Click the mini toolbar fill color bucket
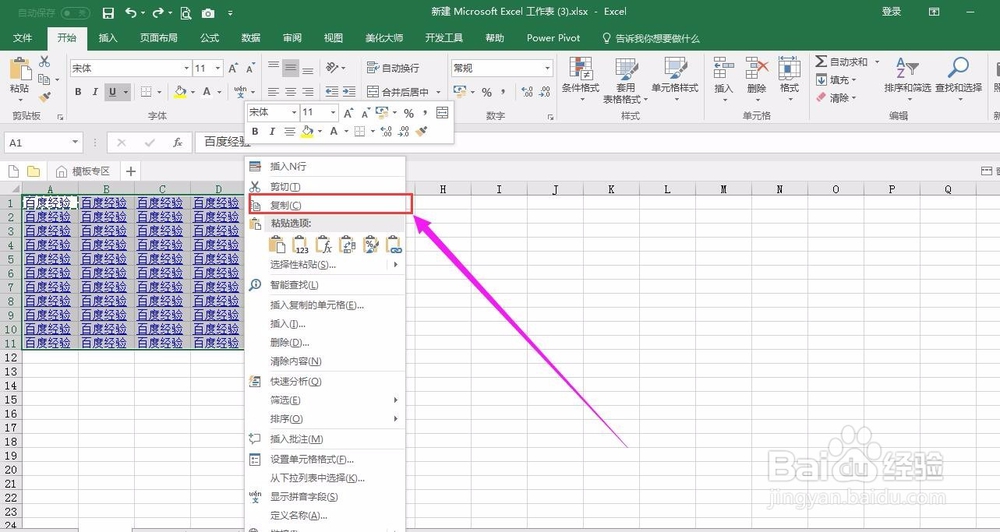Viewport: 1000px width, 532px height. [x=307, y=131]
